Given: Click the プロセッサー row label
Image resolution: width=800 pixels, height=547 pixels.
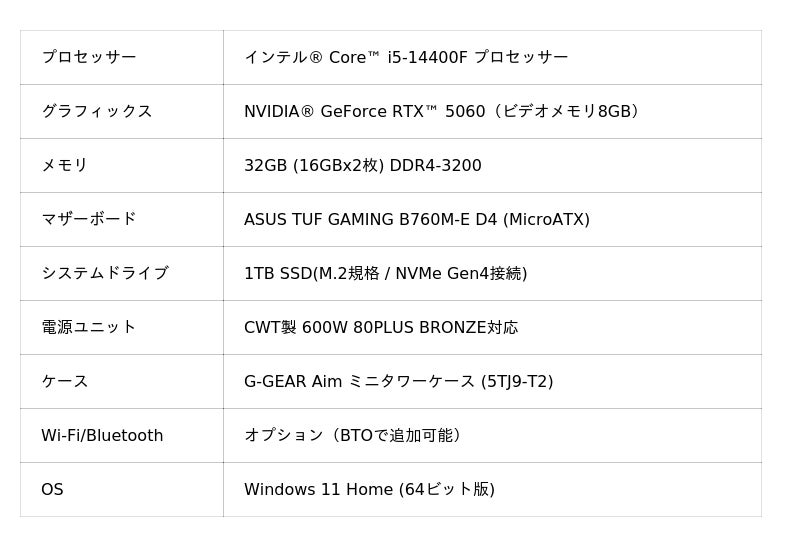Looking at the screenshot, I should [x=89, y=57].
